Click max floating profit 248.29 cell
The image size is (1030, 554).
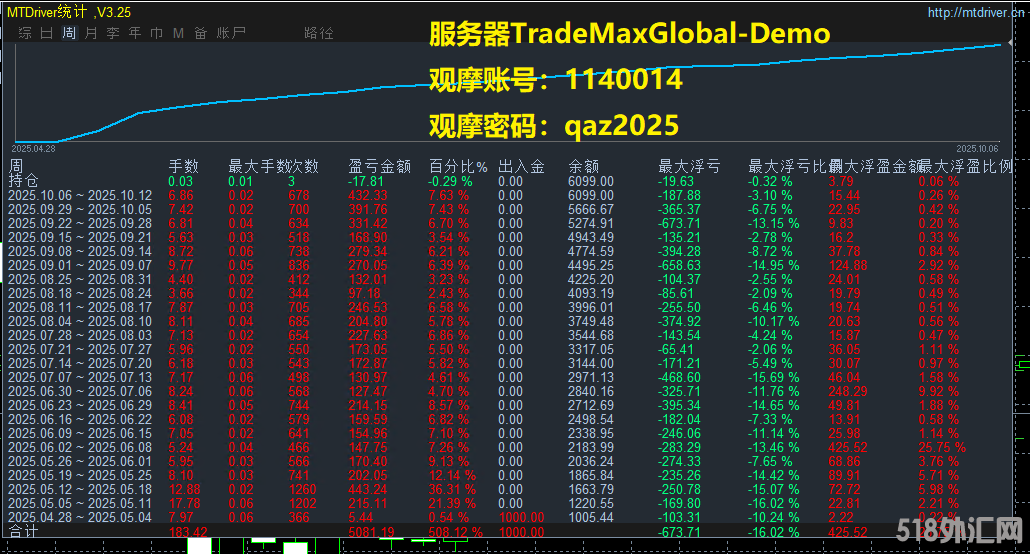[x=847, y=392]
